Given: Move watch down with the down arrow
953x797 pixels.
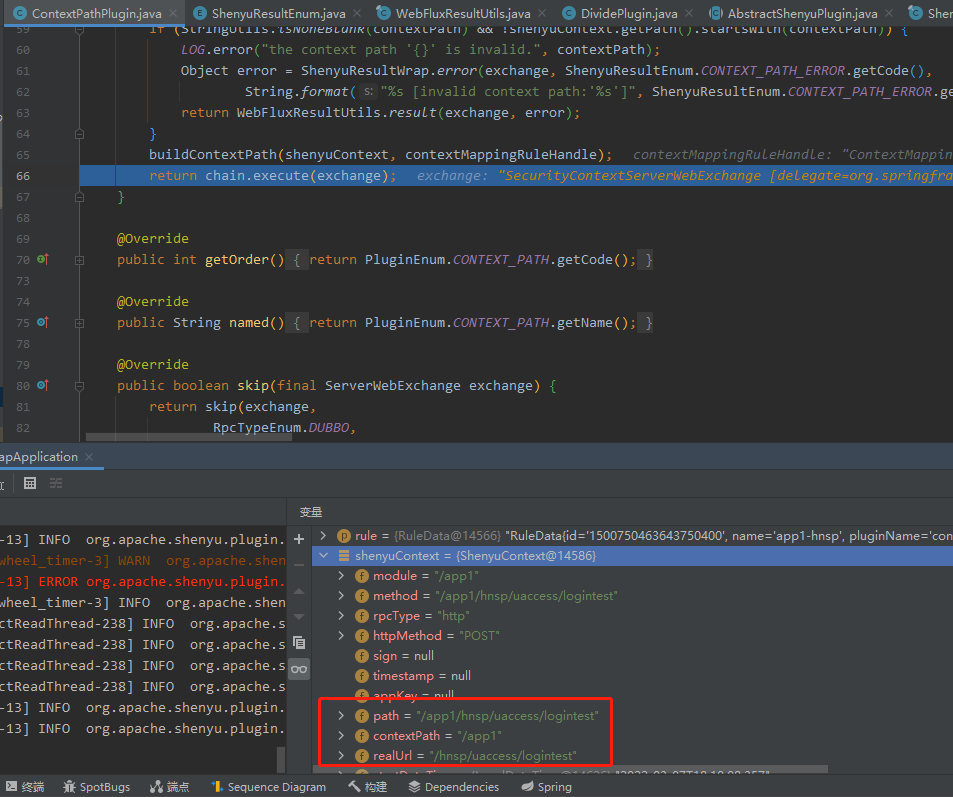Looking at the screenshot, I should pos(299,616).
